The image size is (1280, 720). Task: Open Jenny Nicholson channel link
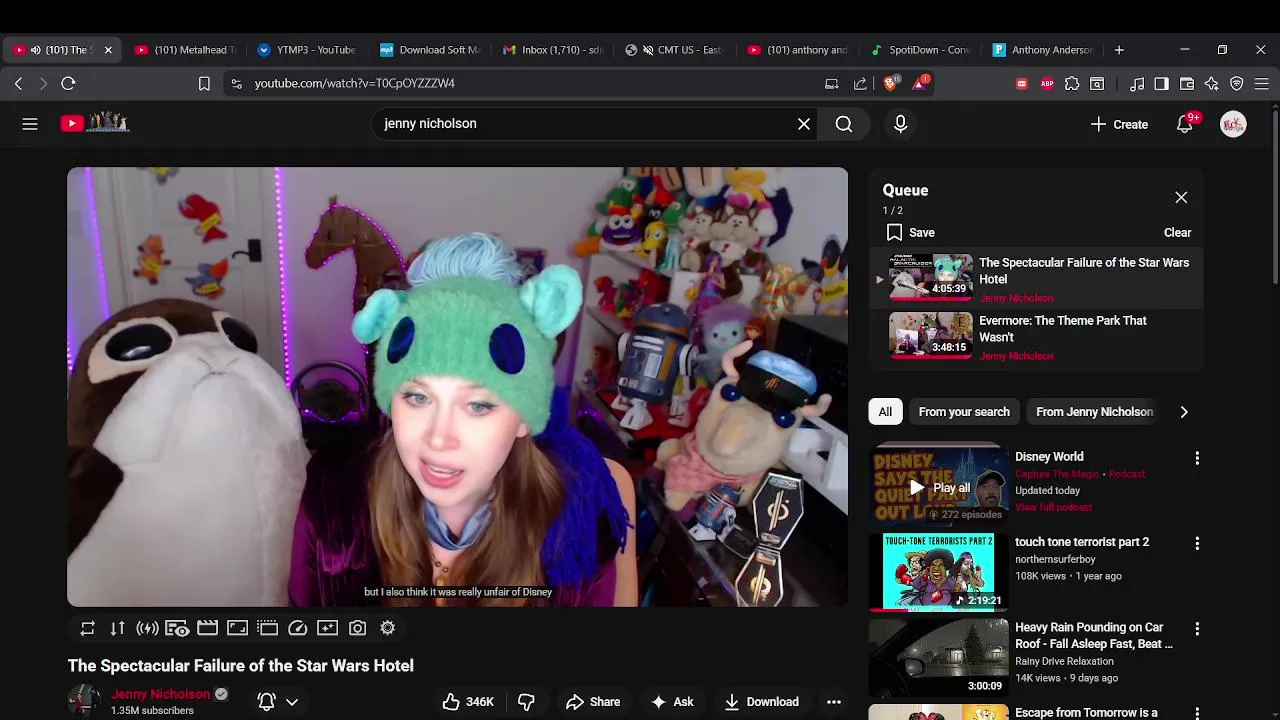[161, 694]
